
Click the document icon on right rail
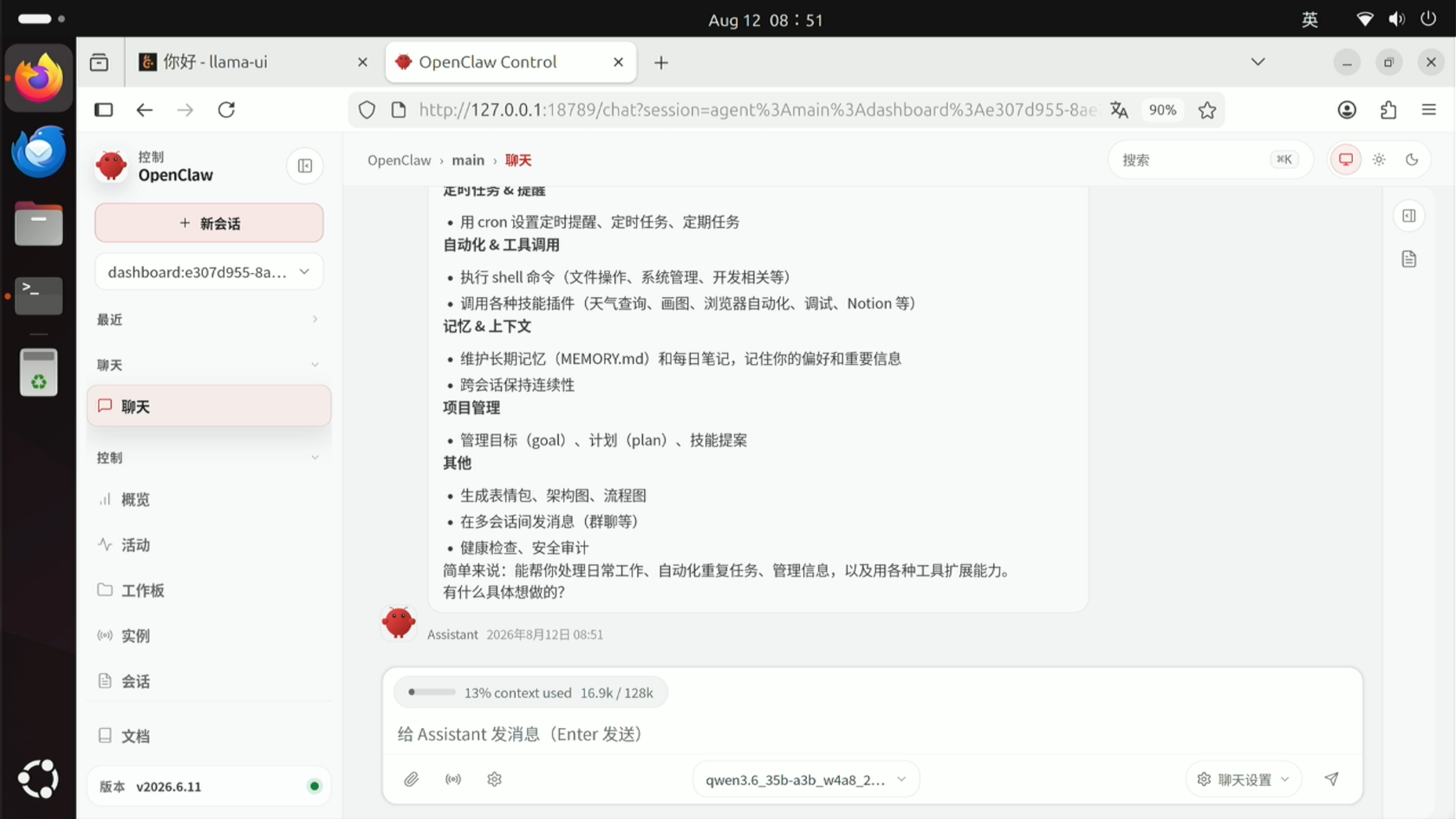pos(1409,259)
